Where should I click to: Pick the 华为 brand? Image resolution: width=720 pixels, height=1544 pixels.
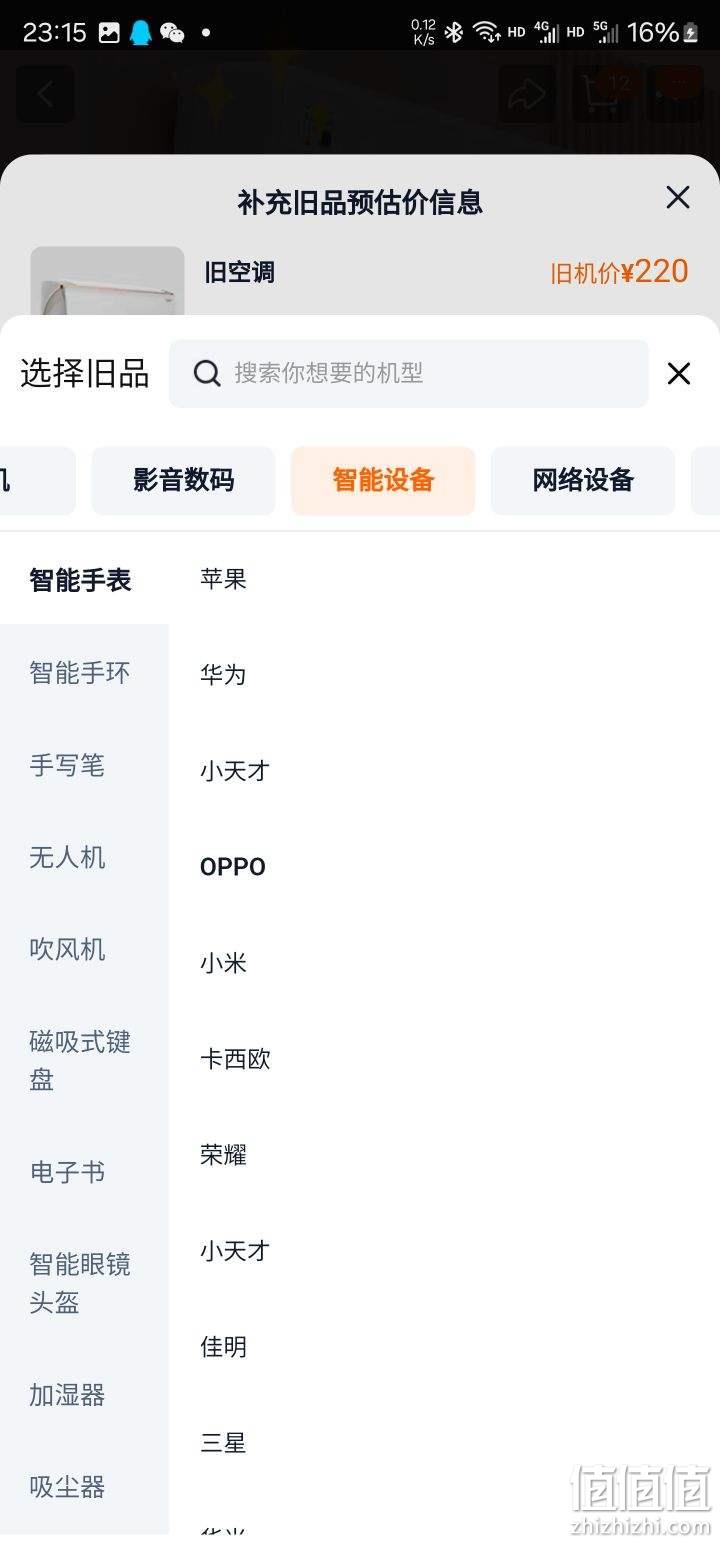pos(223,675)
